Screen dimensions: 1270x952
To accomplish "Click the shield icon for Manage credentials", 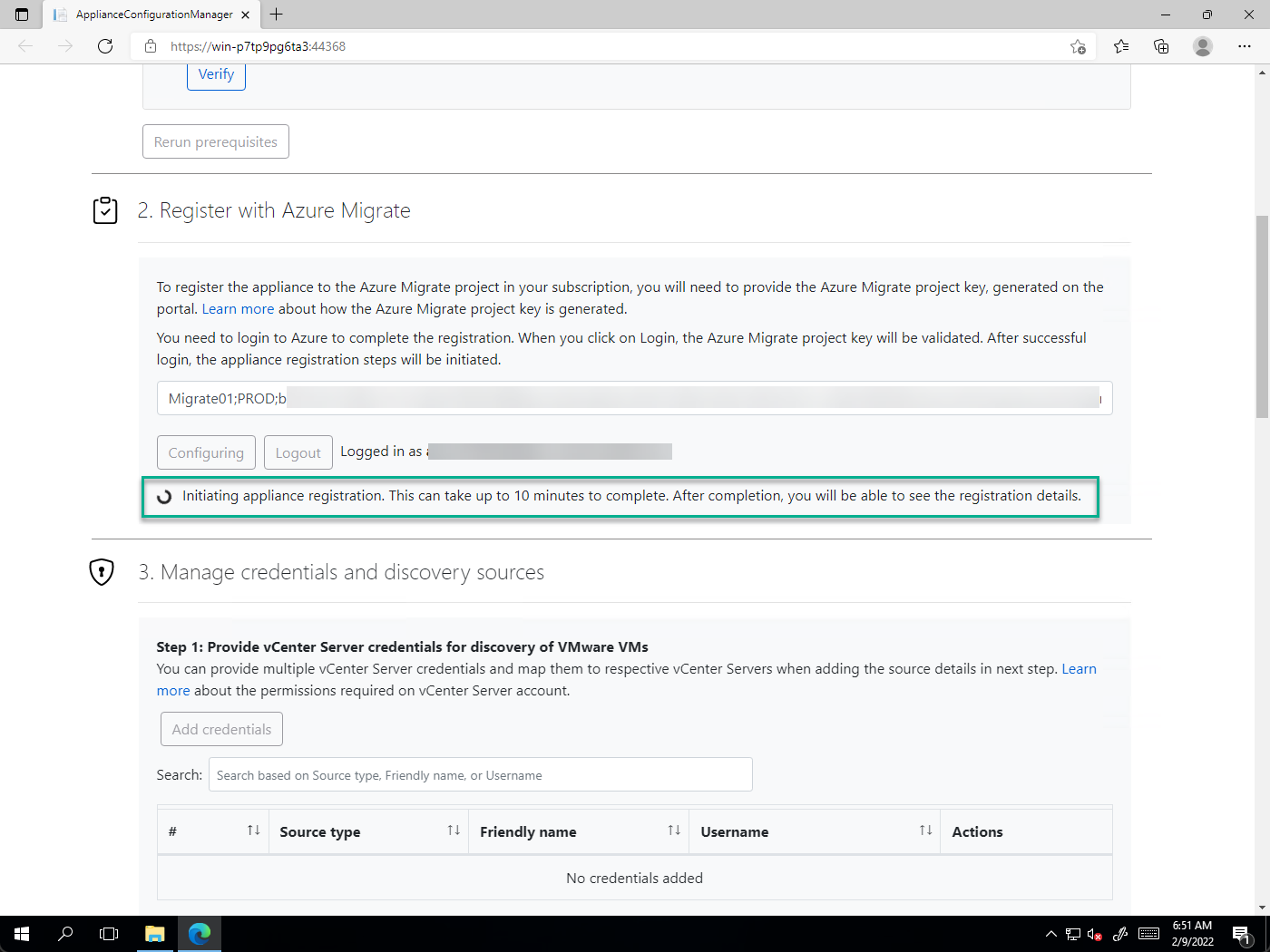I will click(102, 572).
